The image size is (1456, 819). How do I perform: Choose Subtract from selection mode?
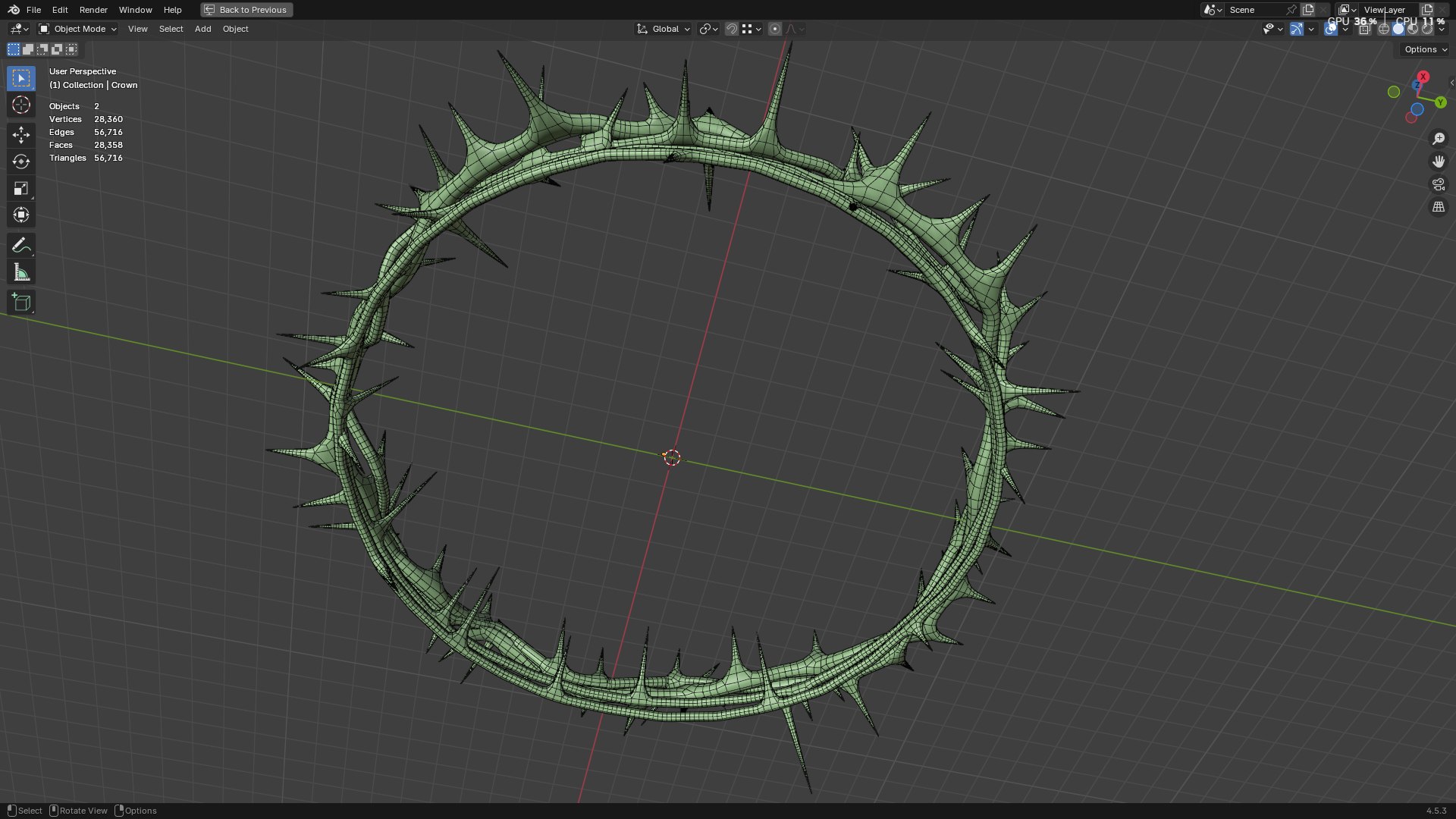(42, 49)
